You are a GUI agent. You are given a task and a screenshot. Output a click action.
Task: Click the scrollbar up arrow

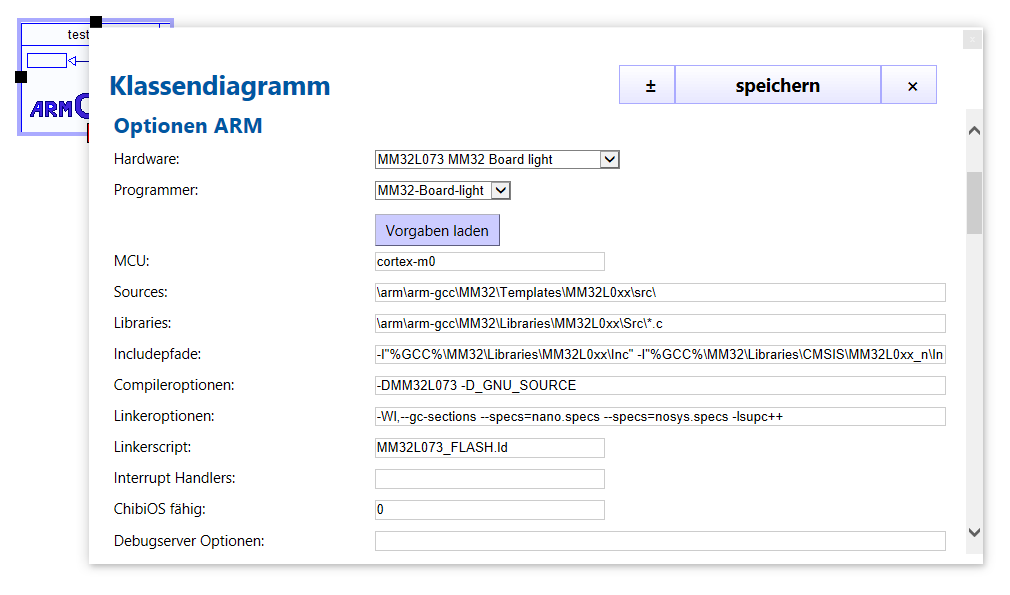pyautogui.click(x=974, y=131)
